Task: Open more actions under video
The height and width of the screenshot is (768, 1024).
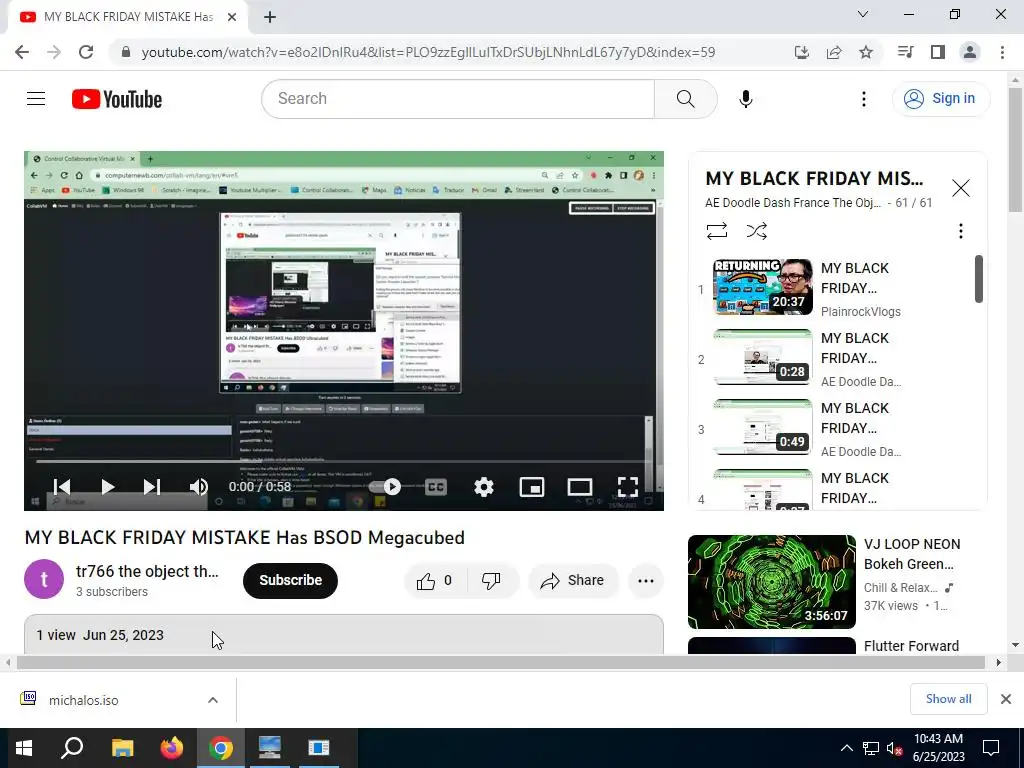Action: tap(646, 581)
